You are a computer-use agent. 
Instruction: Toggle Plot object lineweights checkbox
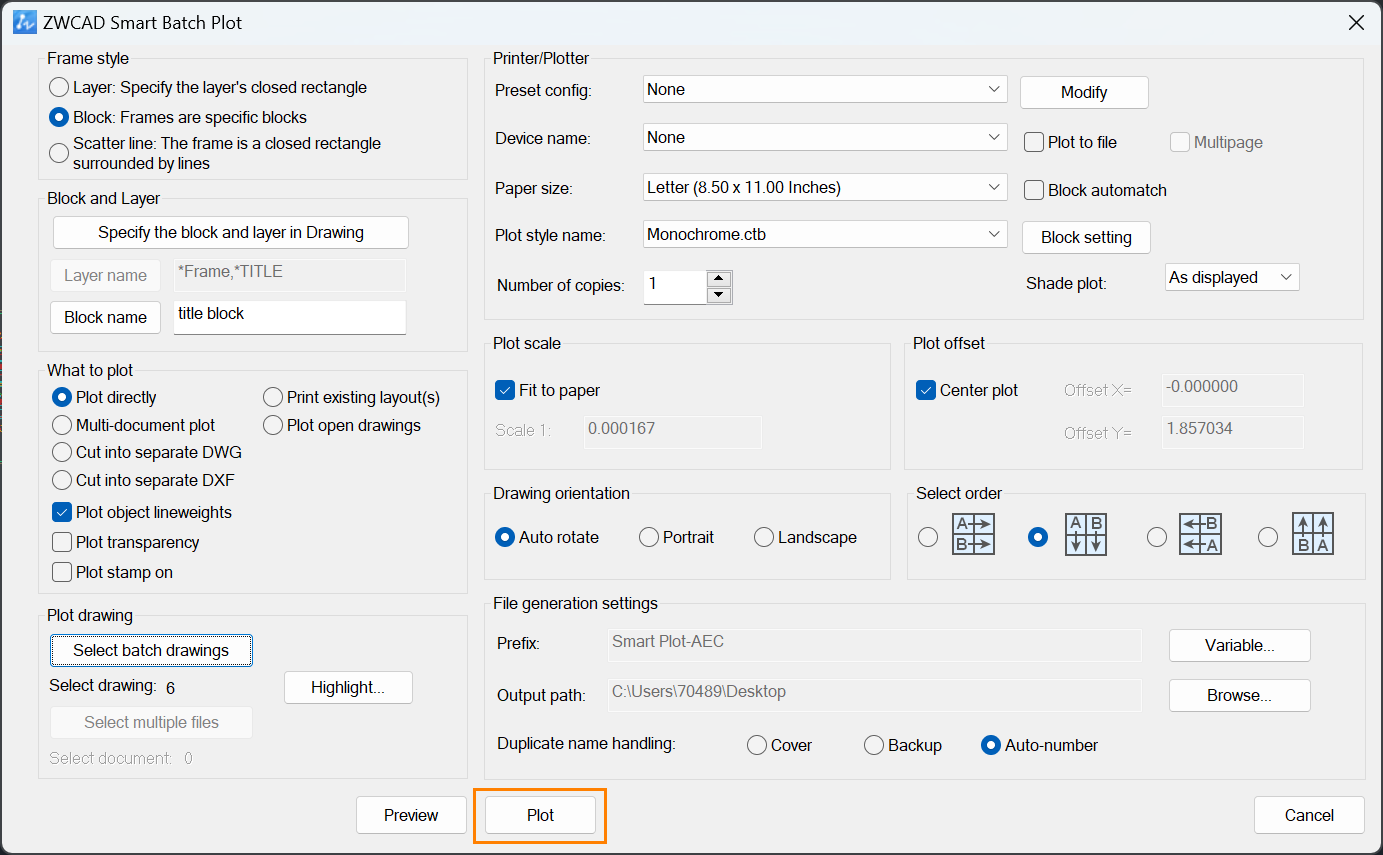tap(62, 512)
